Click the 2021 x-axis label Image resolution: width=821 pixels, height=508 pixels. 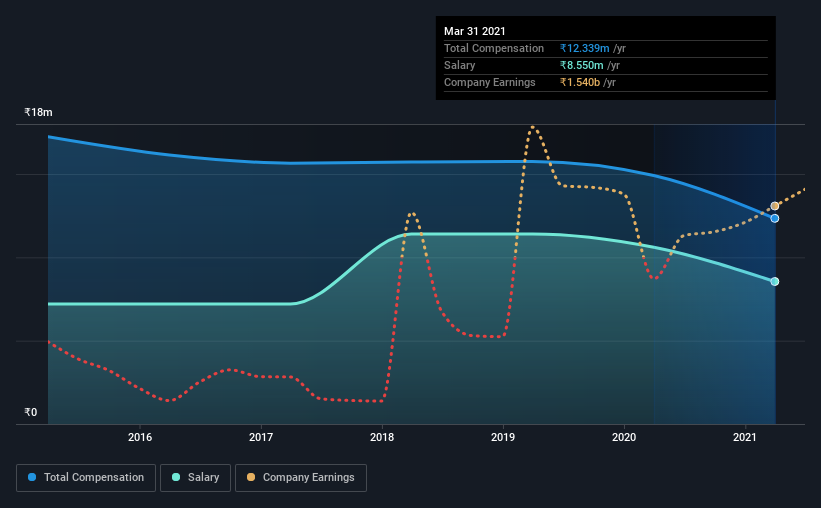click(745, 437)
